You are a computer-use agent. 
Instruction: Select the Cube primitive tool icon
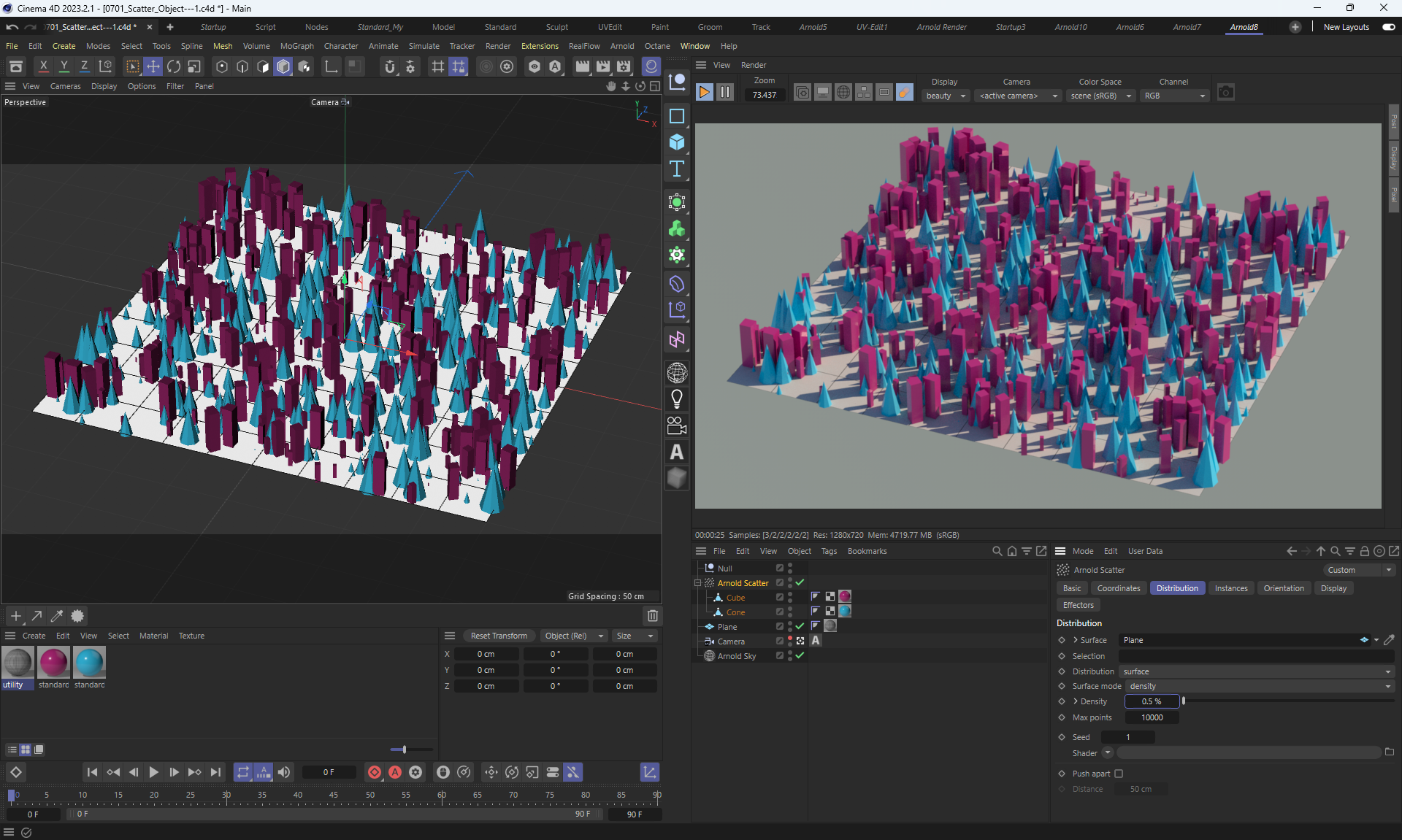pos(677,142)
